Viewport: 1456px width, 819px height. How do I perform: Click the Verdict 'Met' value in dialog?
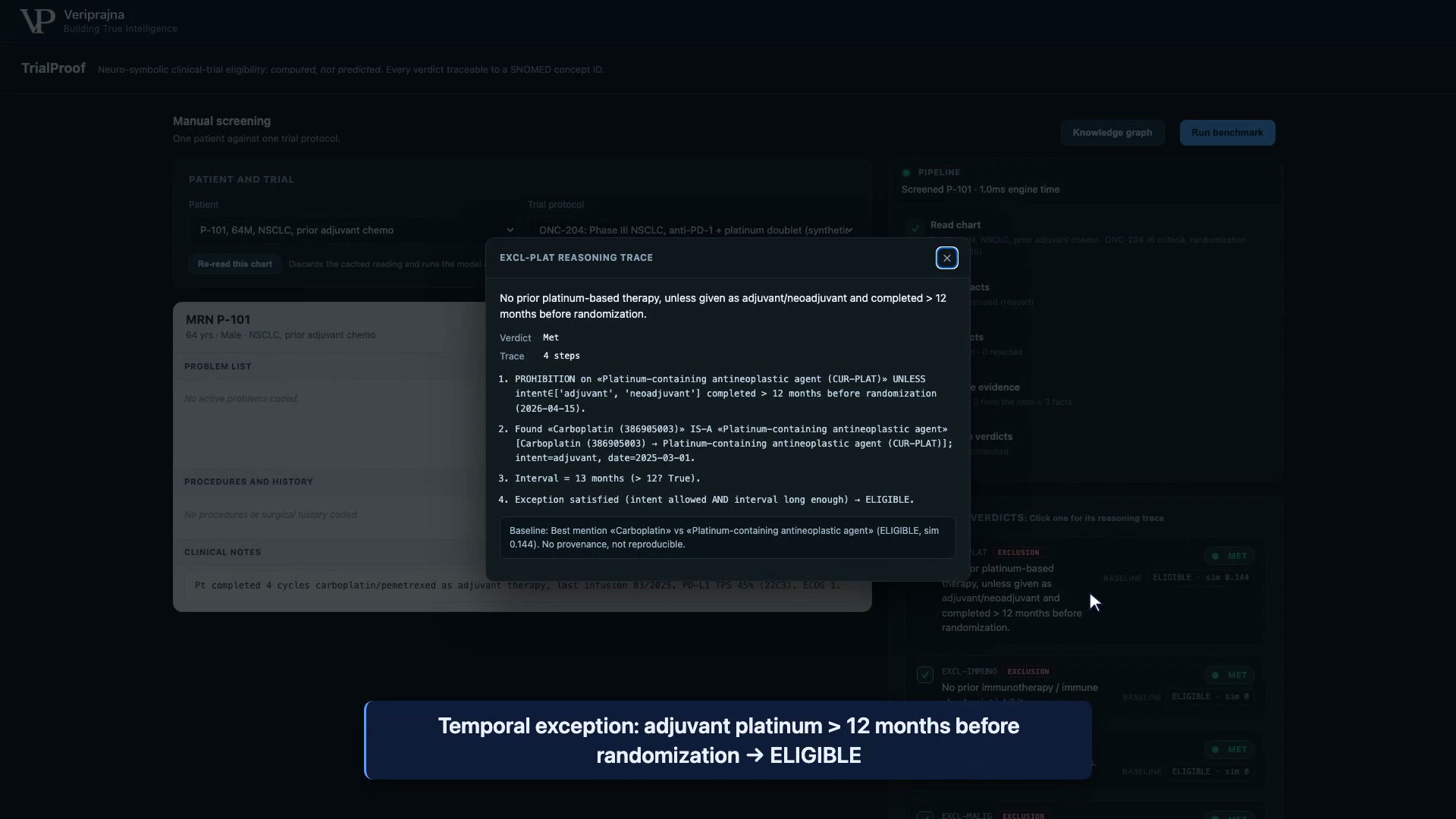point(551,337)
